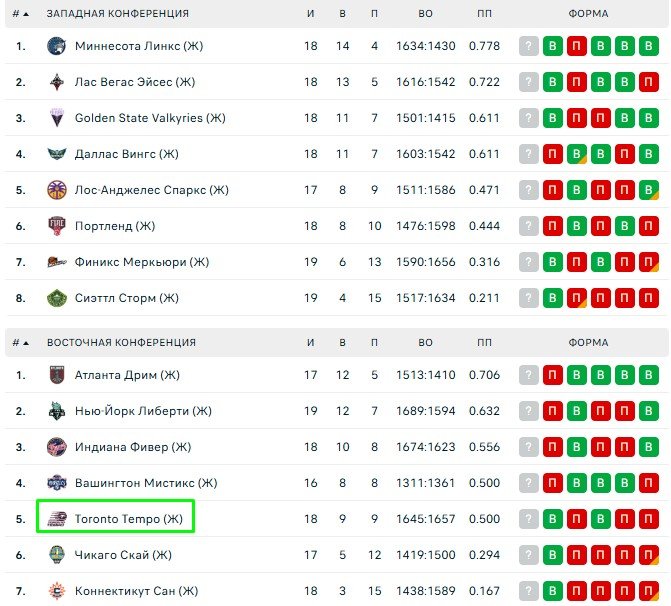Screen dimensions: 671x606
Task: Open the Нью-Йорк Либерти (Ж) team link
Action: (x=143, y=411)
